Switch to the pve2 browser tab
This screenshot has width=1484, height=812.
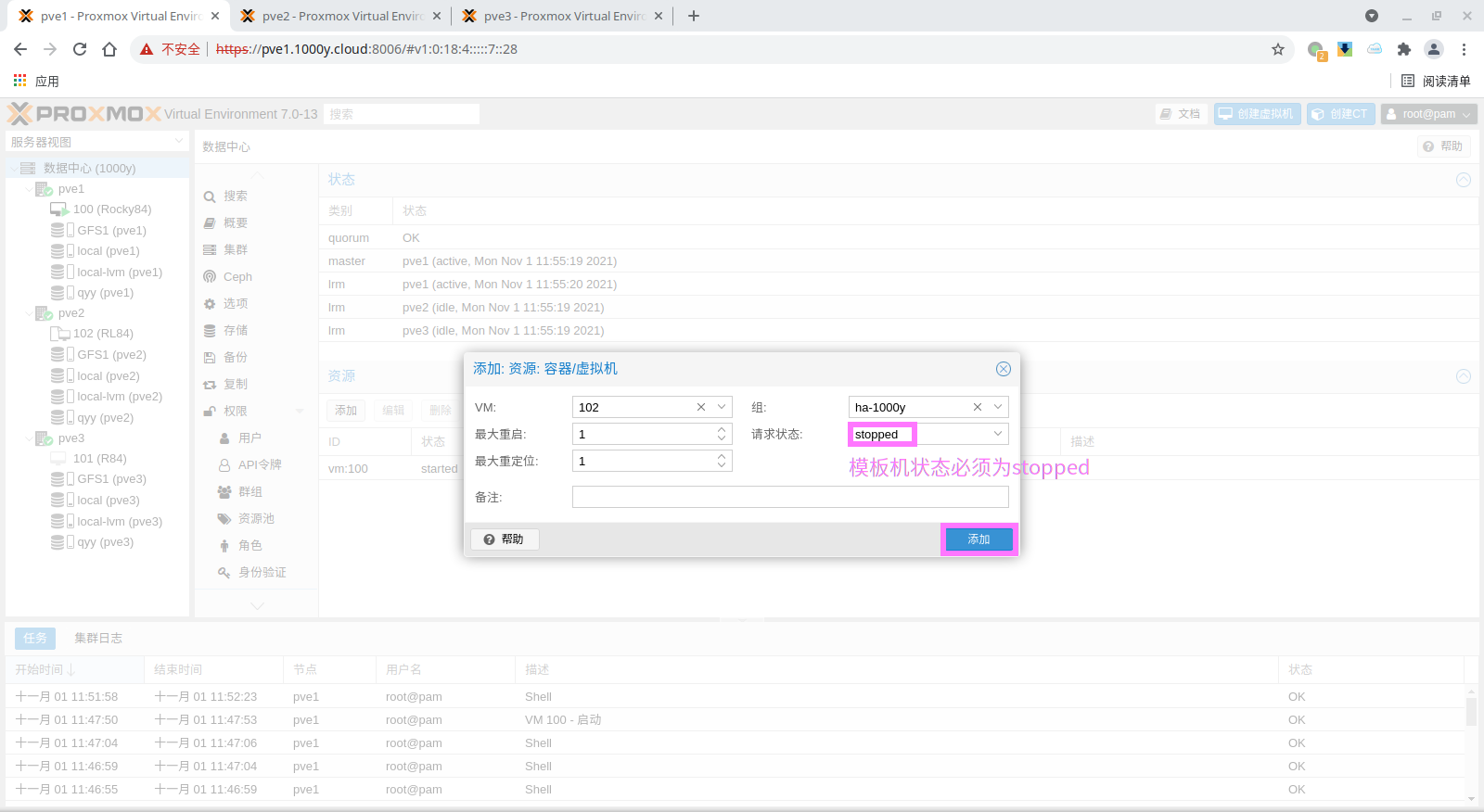click(x=339, y=16)
